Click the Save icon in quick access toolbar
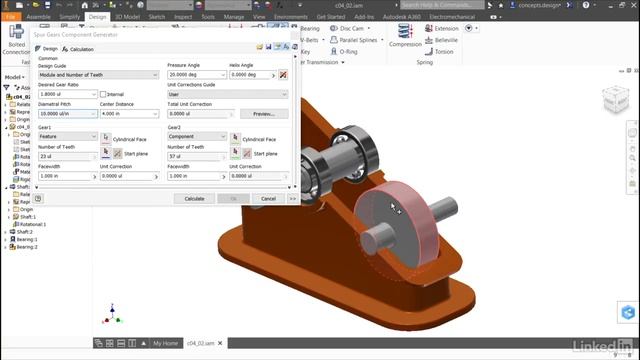This screenshot has height=360, width=640. pos(47,5)
